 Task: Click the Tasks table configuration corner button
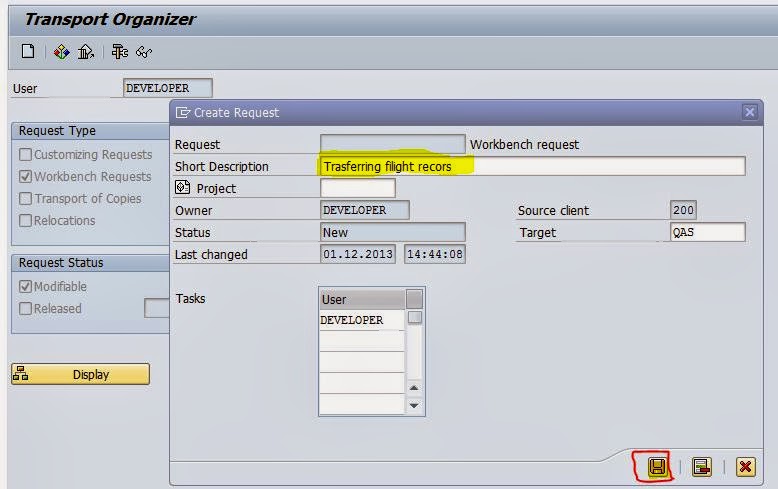tap(414, 299)
